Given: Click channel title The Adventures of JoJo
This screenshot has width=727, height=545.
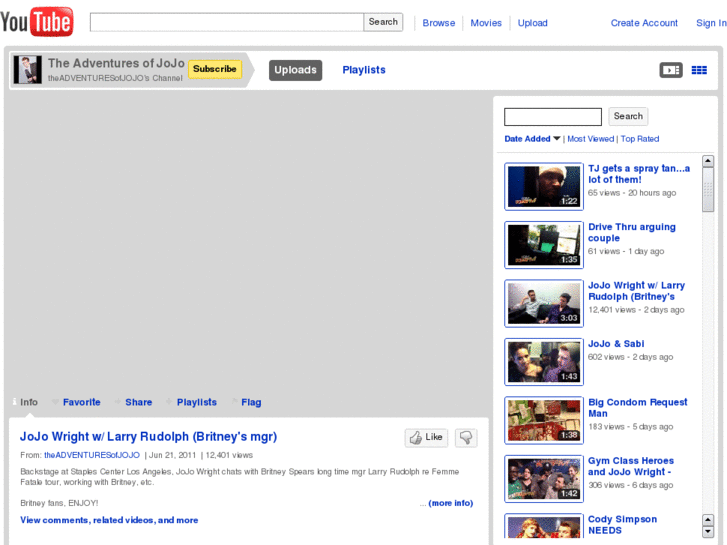Looking at the screenshot, I should click(116, 63).
